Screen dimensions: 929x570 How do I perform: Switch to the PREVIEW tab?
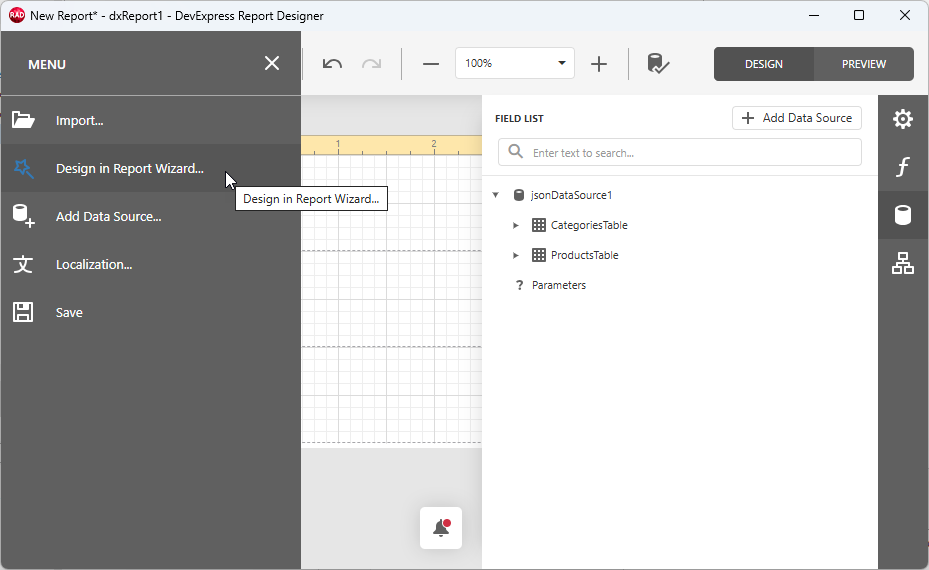tap(864, 64)
